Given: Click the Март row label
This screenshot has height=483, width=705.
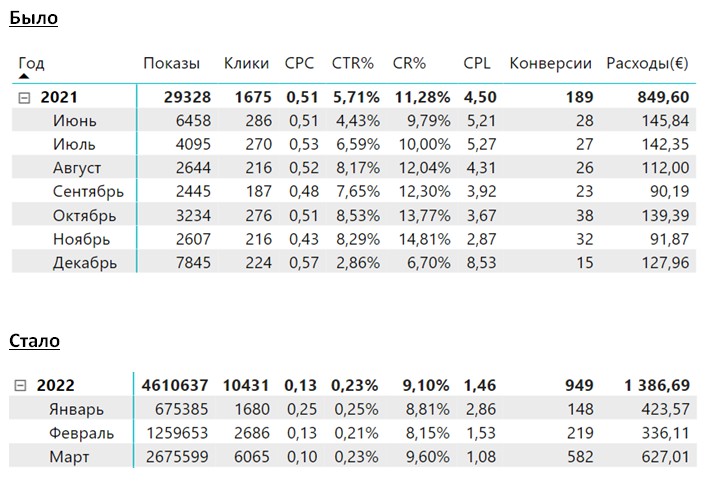Looking at the screenshot, I should point(68,457).
